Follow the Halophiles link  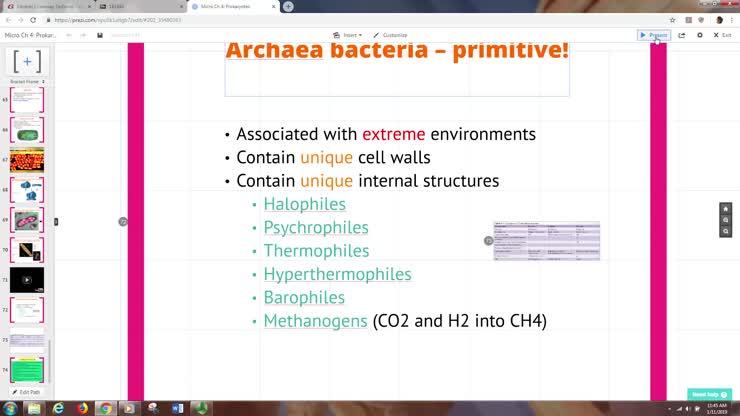(x=304, y=204)
